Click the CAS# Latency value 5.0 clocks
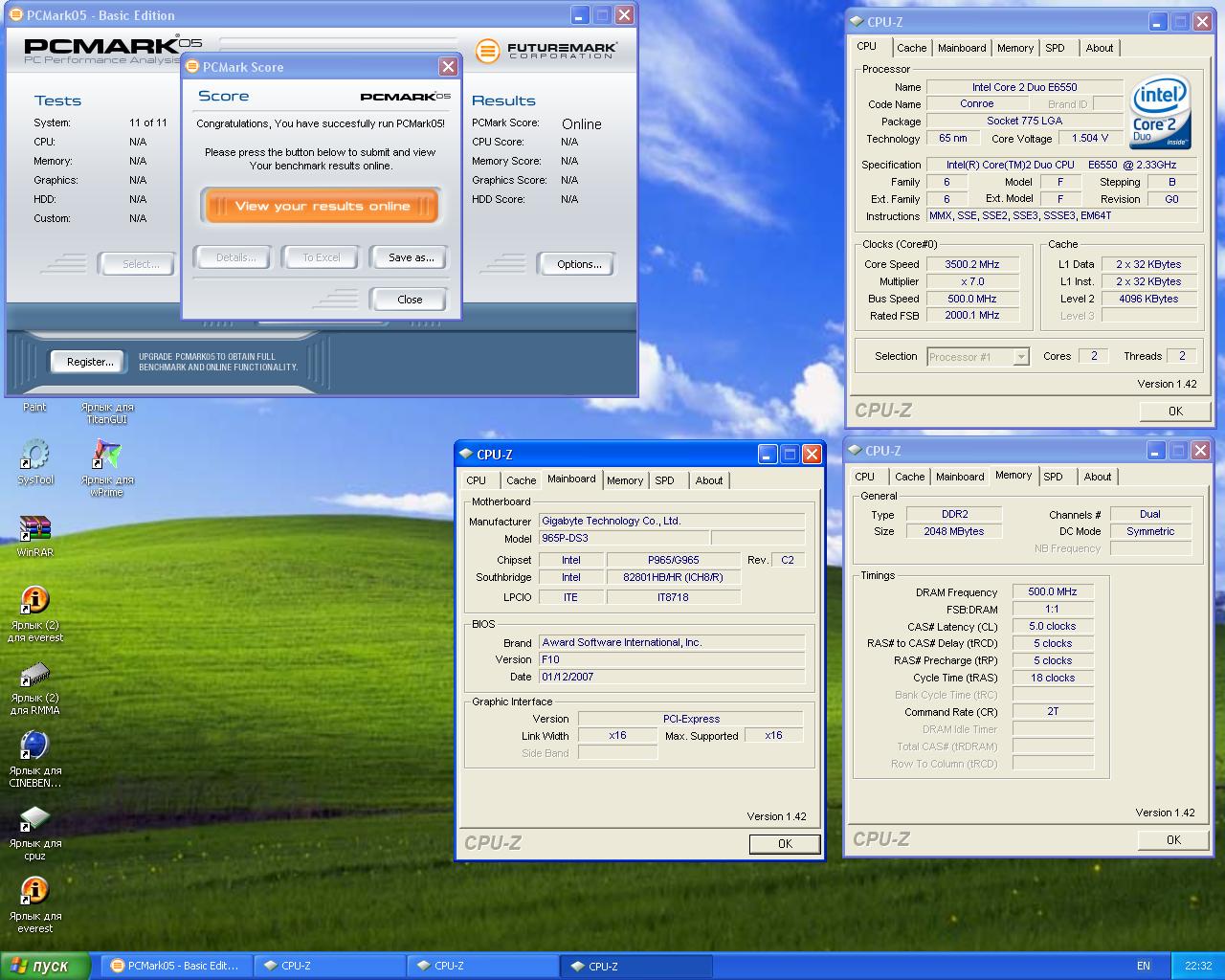The height and width of the screenshot is (980, 1225). [x=1053, y=627]
